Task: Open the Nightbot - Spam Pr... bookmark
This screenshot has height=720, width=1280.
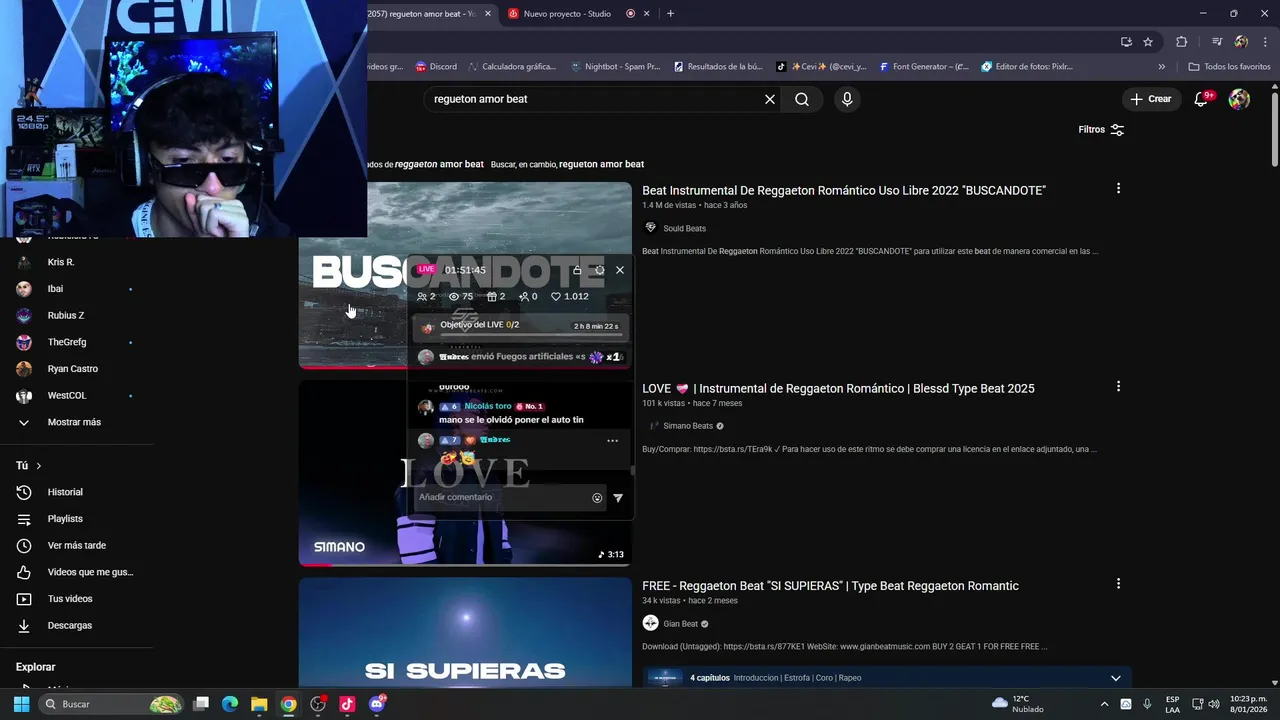Action: pos(615,67)
